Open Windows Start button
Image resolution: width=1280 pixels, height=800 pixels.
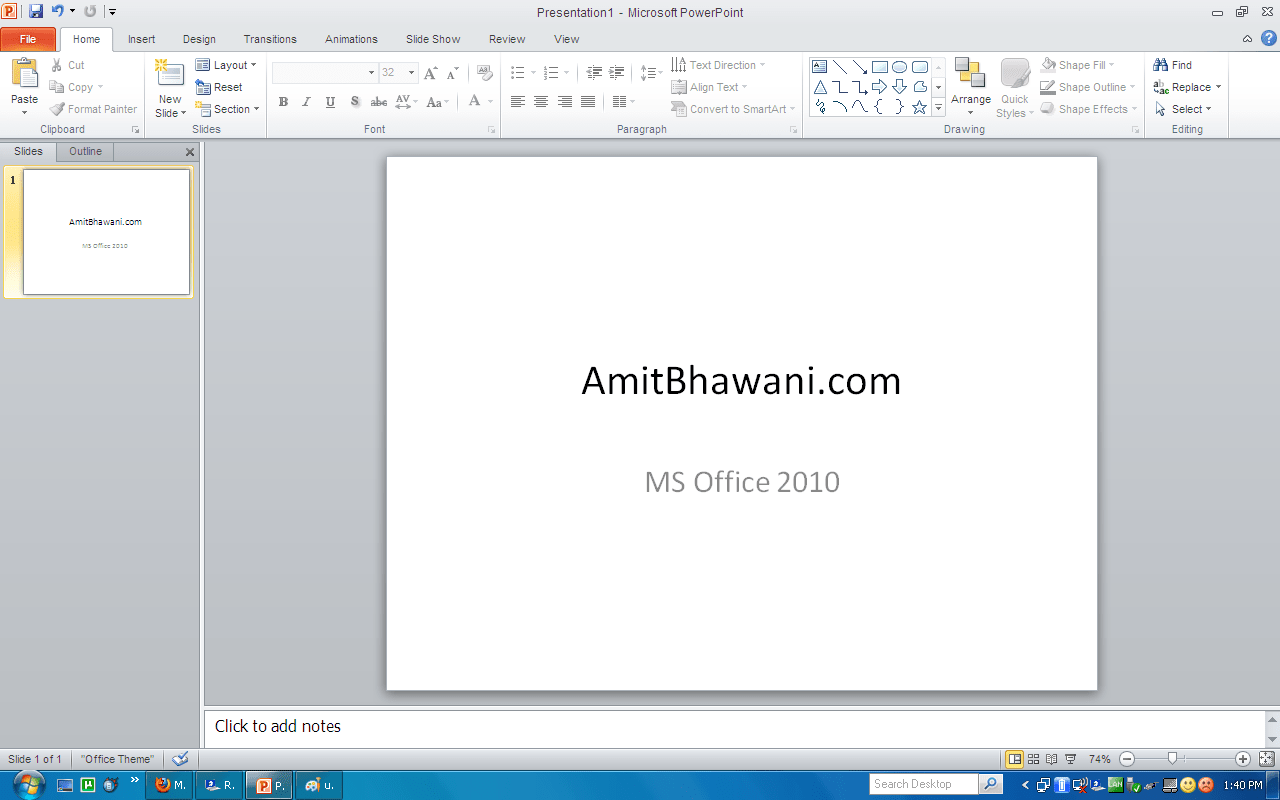tap(27, 784)
